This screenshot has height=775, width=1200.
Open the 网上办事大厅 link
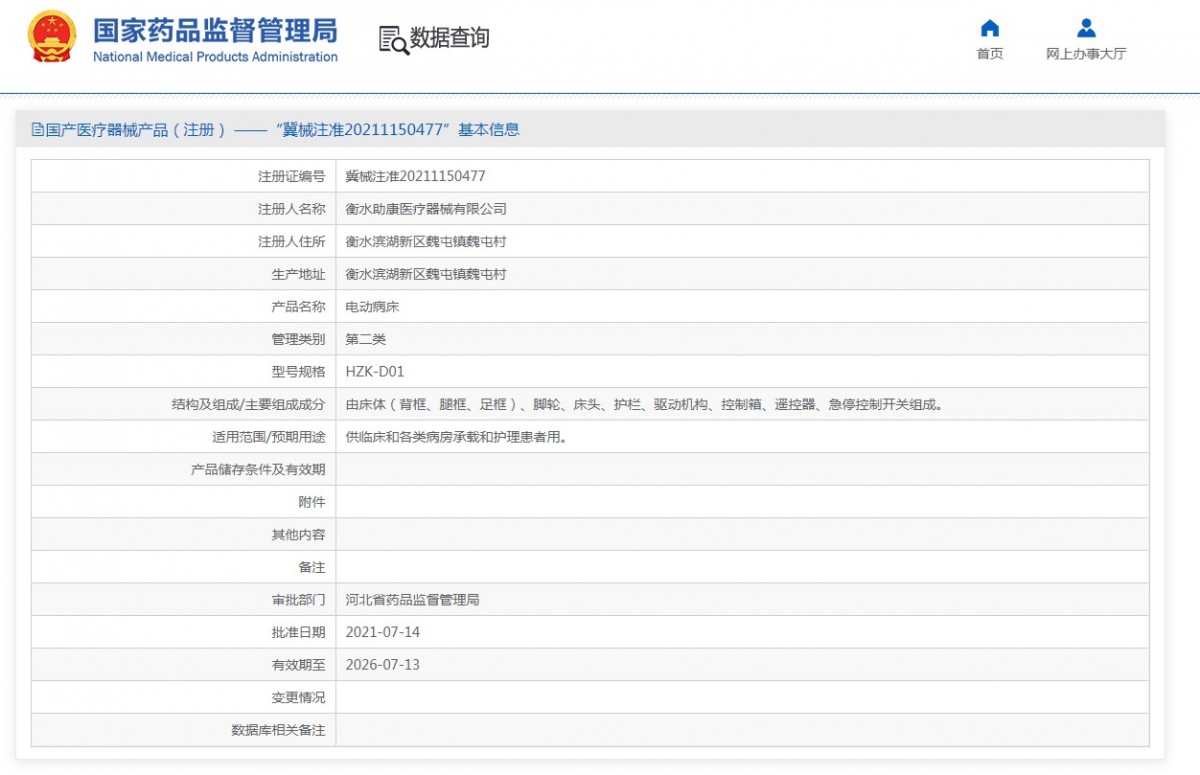(1086, 54)
